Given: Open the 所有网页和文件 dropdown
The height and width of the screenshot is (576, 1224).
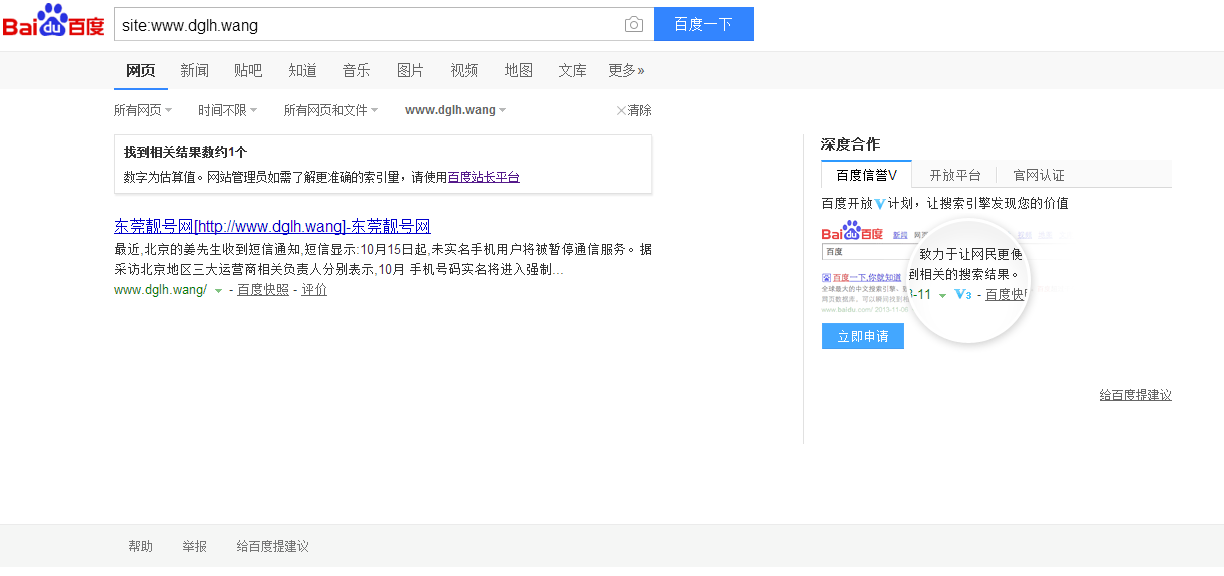Looking at the screenshot, I should coord(331,110).
